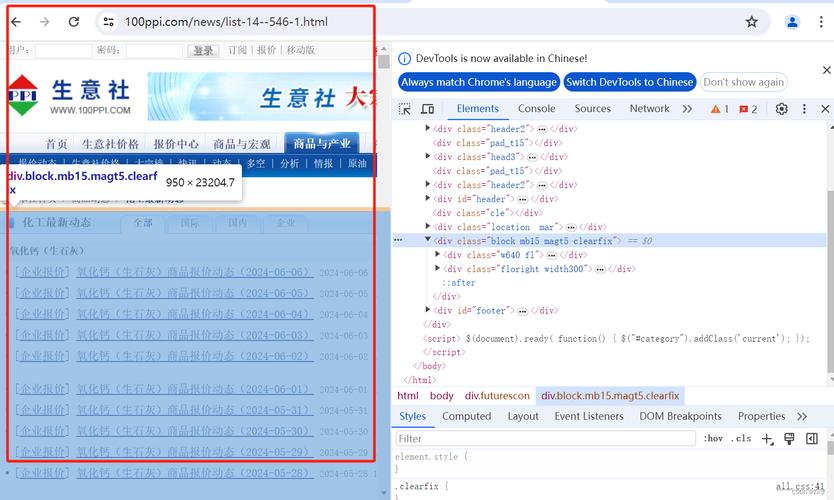
Task: Click body in the DOM breadcrumb
Action: click(441, 396)
